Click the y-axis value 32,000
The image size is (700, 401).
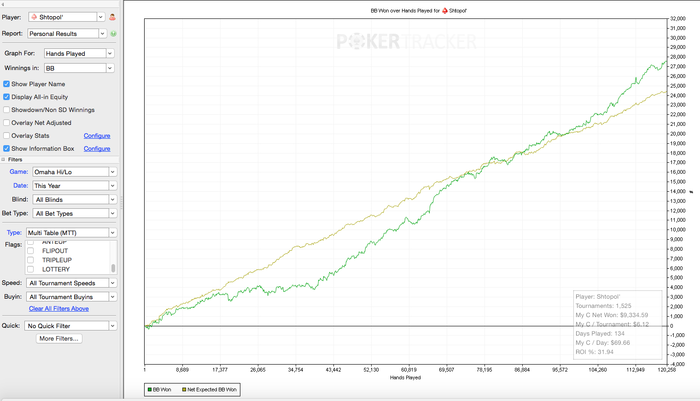tap(678, 19)
